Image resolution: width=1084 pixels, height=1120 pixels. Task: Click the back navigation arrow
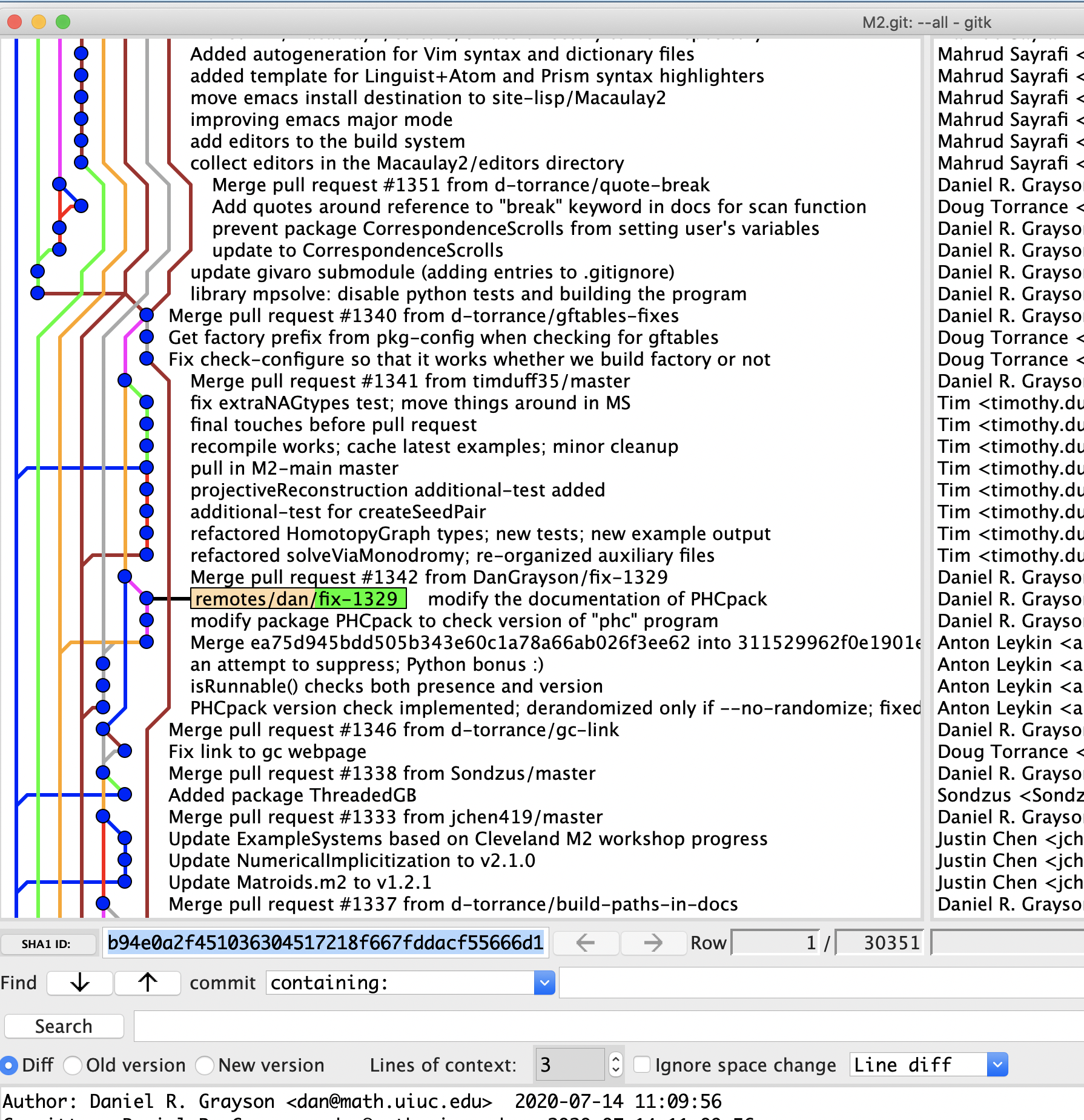(x=585, y=942)
